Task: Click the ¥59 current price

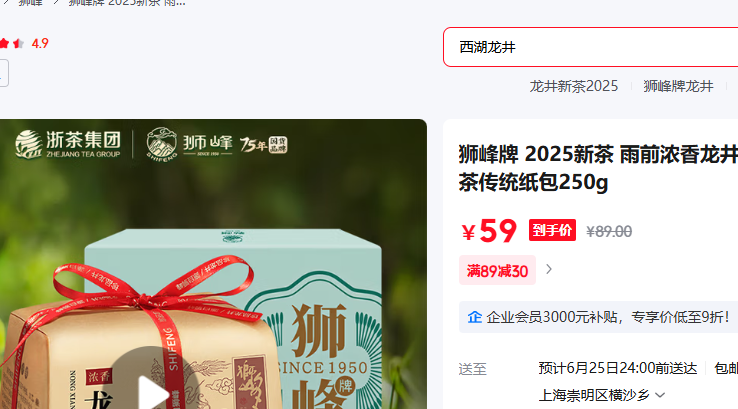Action: pyautogui.click(x=489, y=231)
